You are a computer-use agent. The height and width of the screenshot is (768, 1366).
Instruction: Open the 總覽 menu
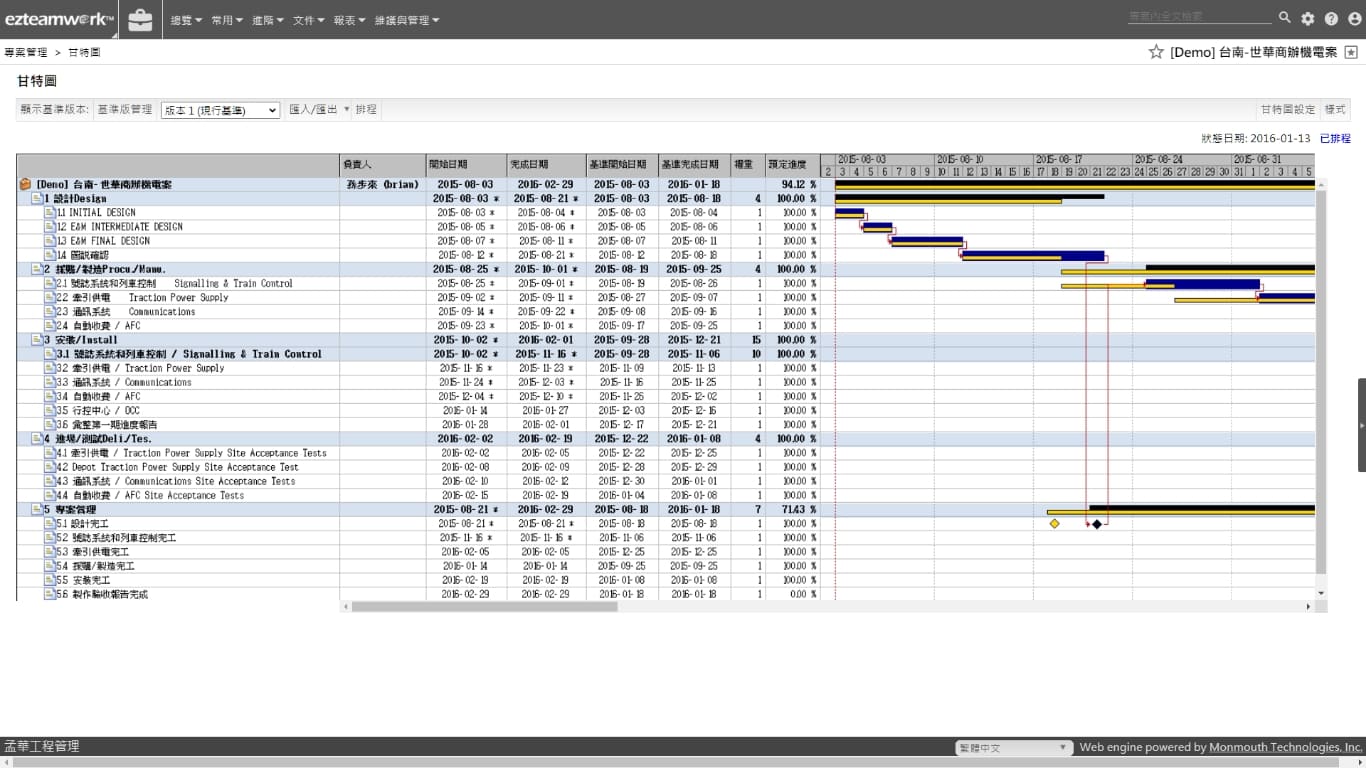click(186, 20)
